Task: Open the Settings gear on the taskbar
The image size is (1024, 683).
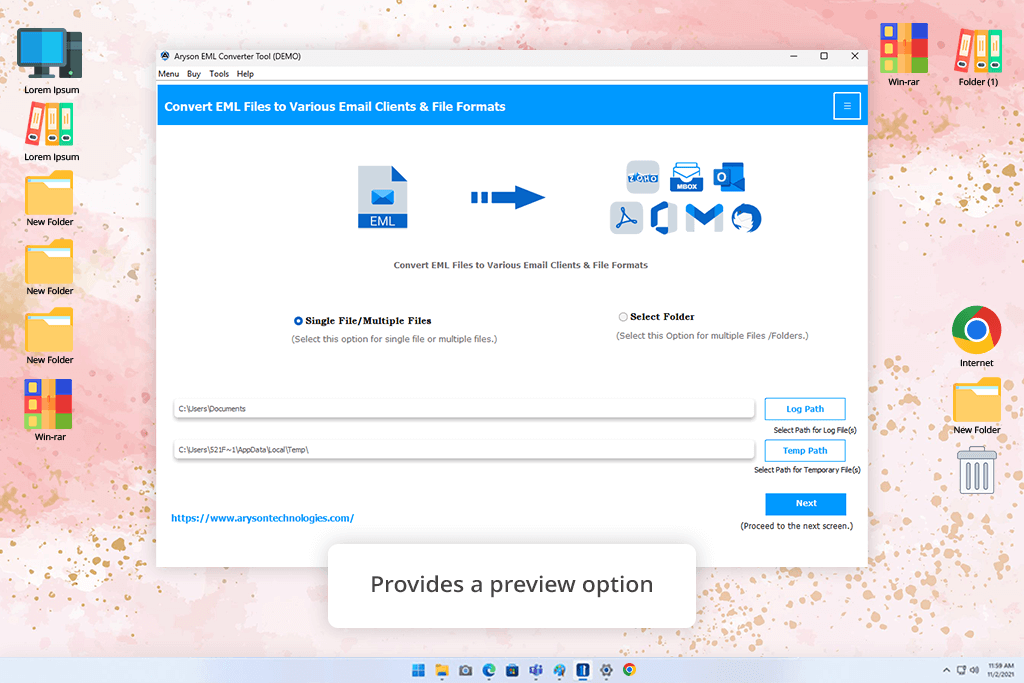Action: pyautogui.click(x=606, y=670)
